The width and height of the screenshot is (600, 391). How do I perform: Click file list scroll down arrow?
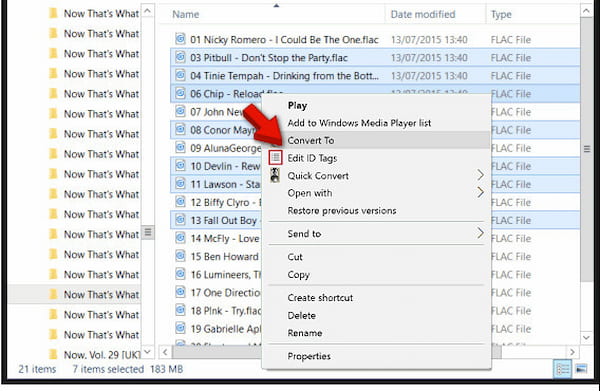[x=586, y=337]
